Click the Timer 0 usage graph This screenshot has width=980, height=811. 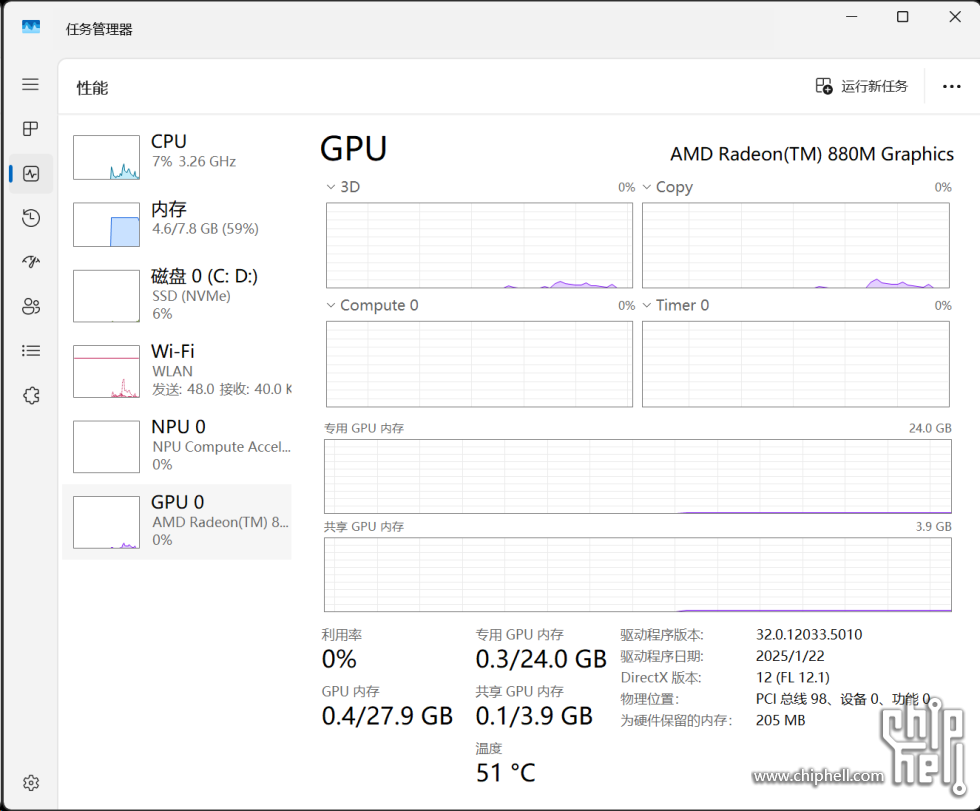click(x=796, y=364)
